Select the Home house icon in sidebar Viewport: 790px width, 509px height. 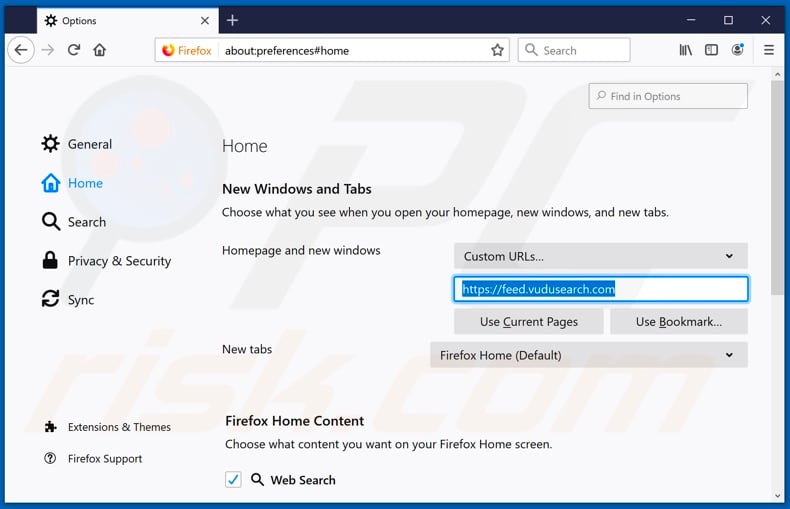point(50,183)
